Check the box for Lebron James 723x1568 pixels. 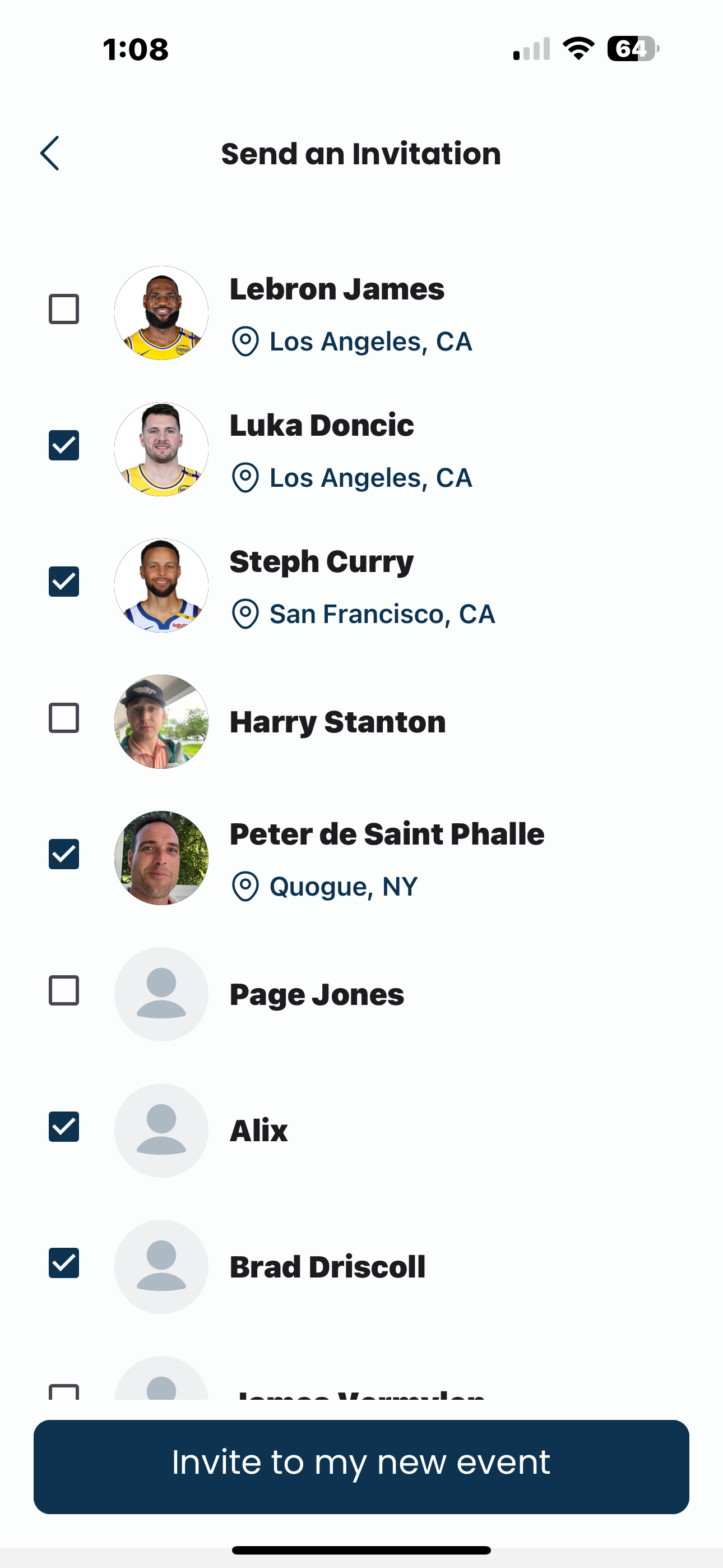click(x=64, y=309)
